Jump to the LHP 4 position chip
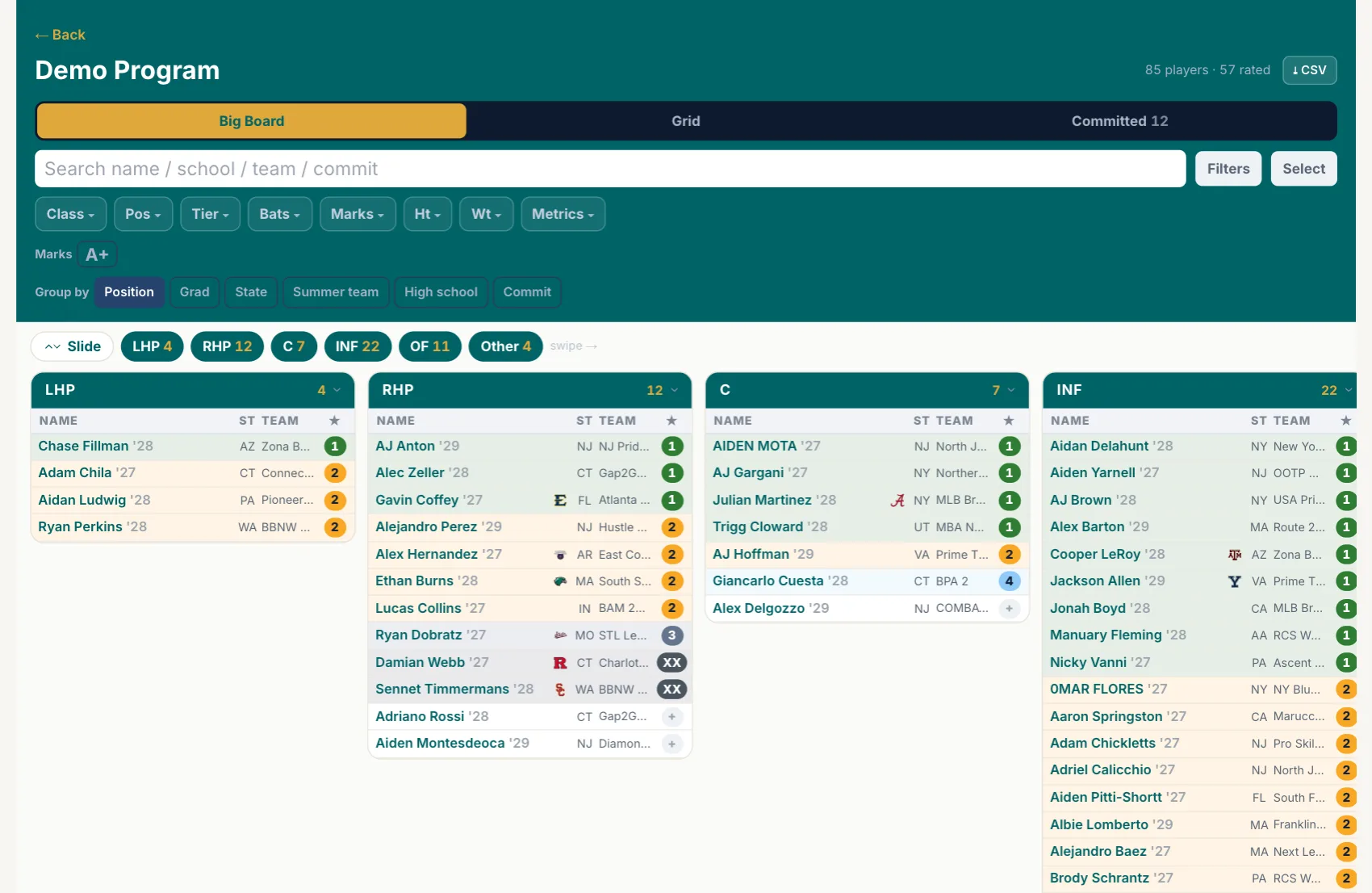This screenshot has width=1372, height=893. coord(153,346)
